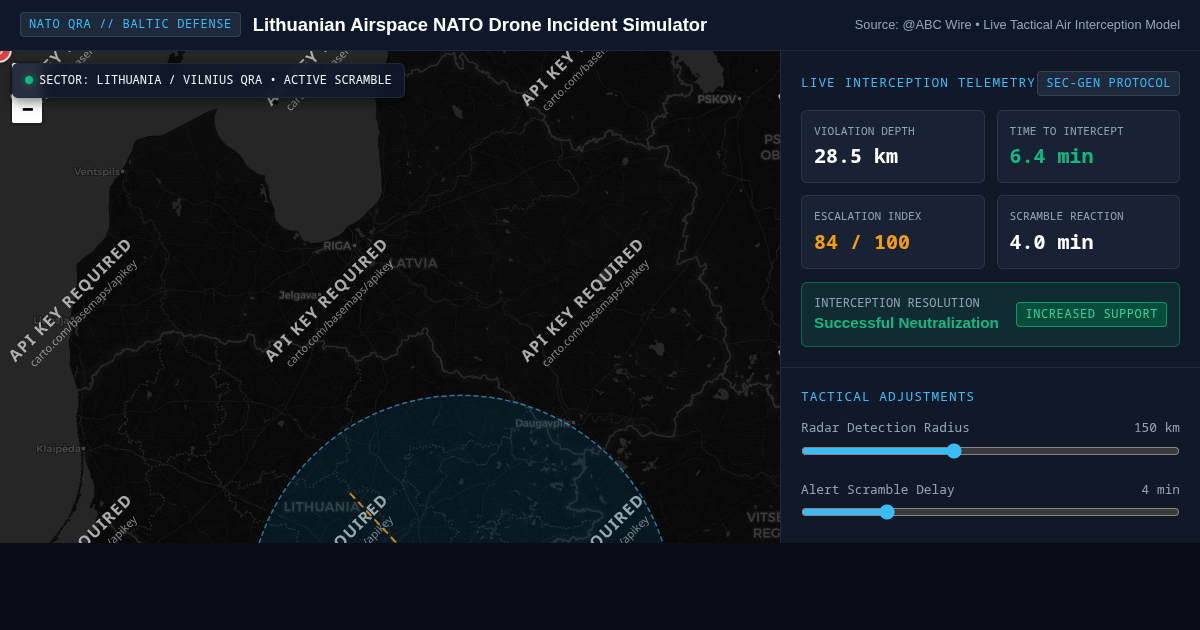The height and width of the screenshot is (630, 1200).
Task: Click the green active status dot
Action: pyautogui.click(x=29, y=80)
